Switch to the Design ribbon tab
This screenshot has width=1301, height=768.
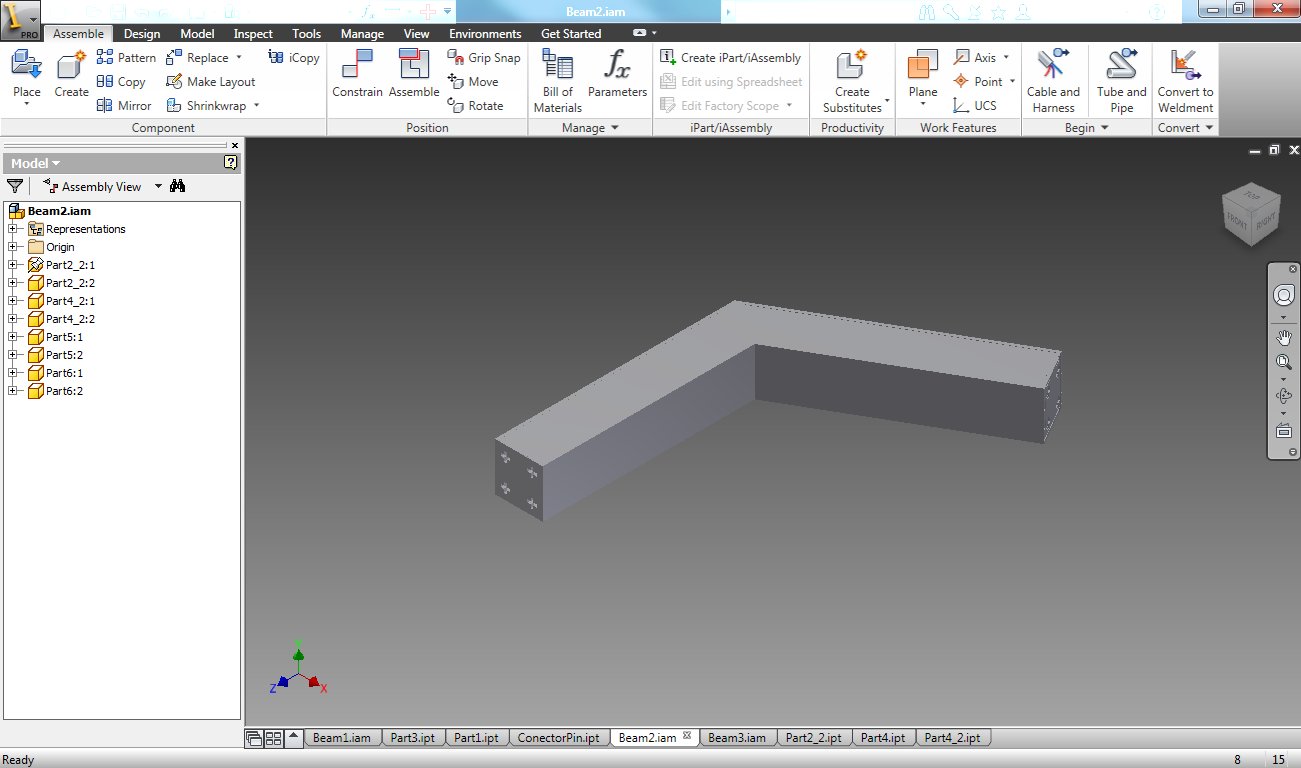(142, 34)
